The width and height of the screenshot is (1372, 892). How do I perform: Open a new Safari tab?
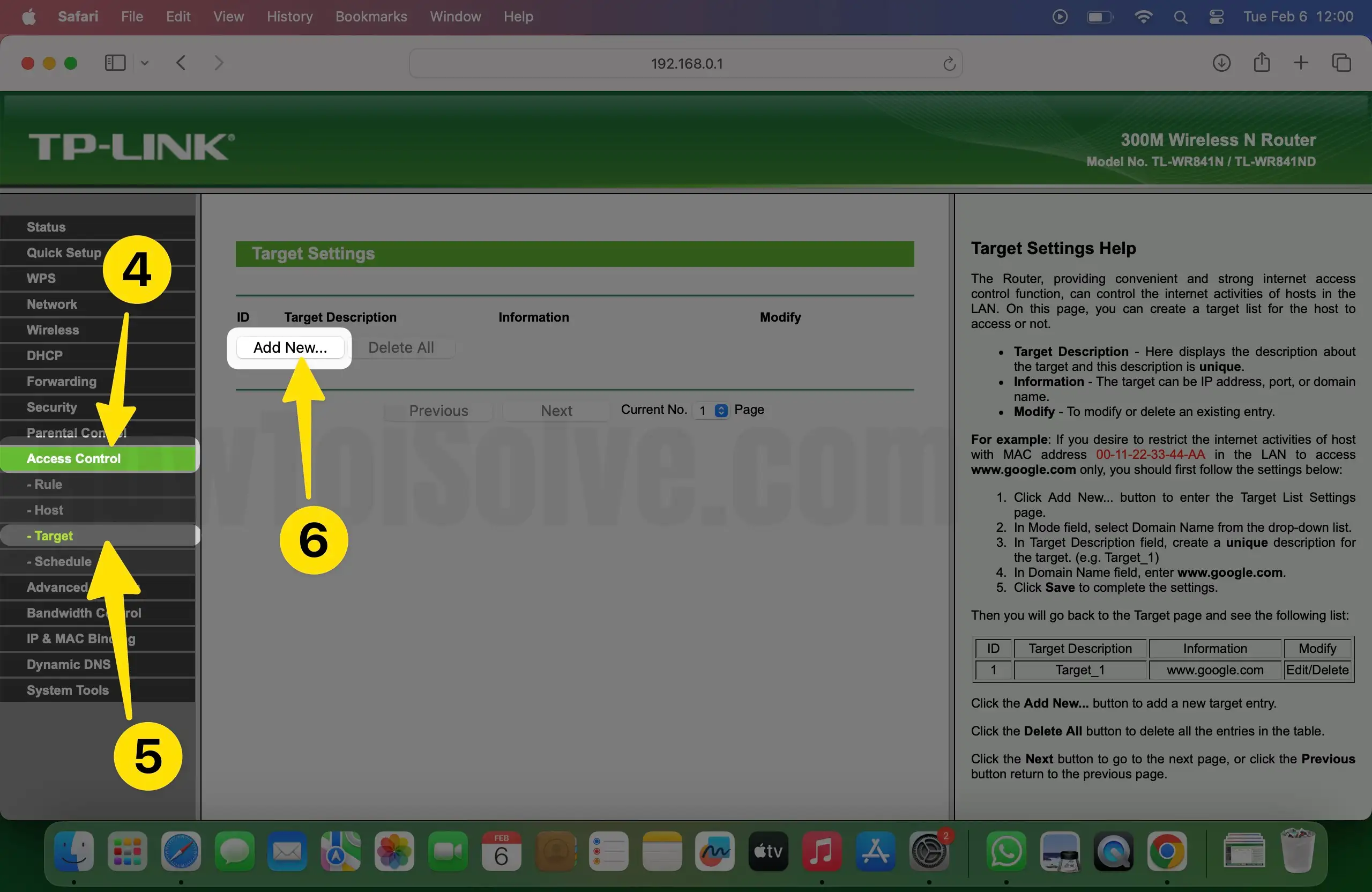[1301, 63]
